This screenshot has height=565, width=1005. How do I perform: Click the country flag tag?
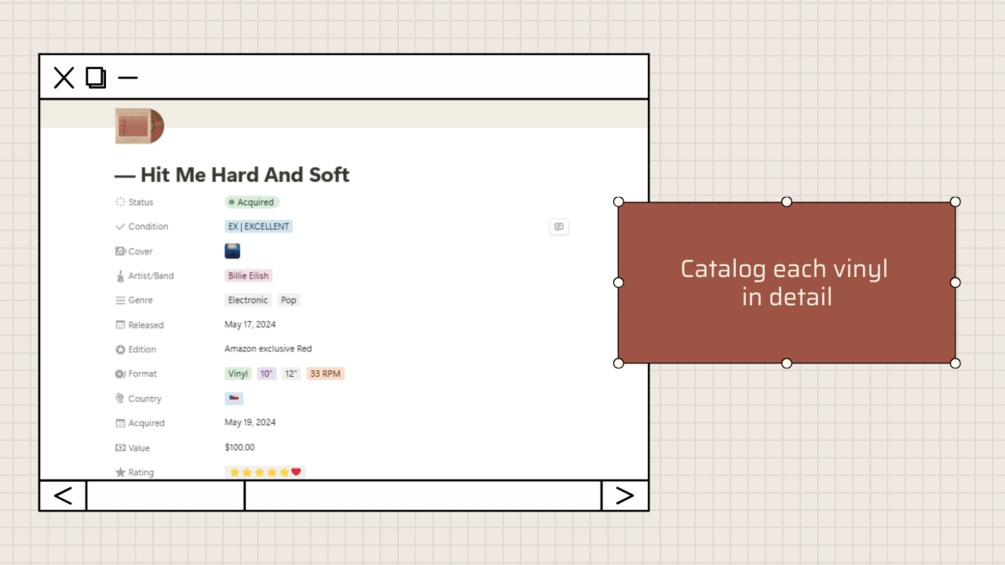234,398
